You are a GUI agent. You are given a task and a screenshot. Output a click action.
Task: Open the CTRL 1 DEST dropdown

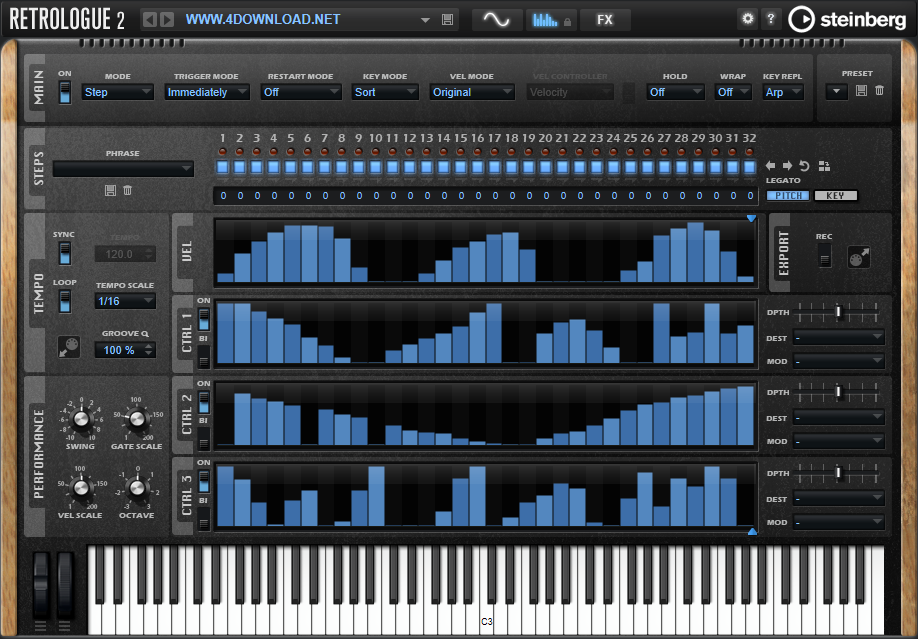[838, 337]
